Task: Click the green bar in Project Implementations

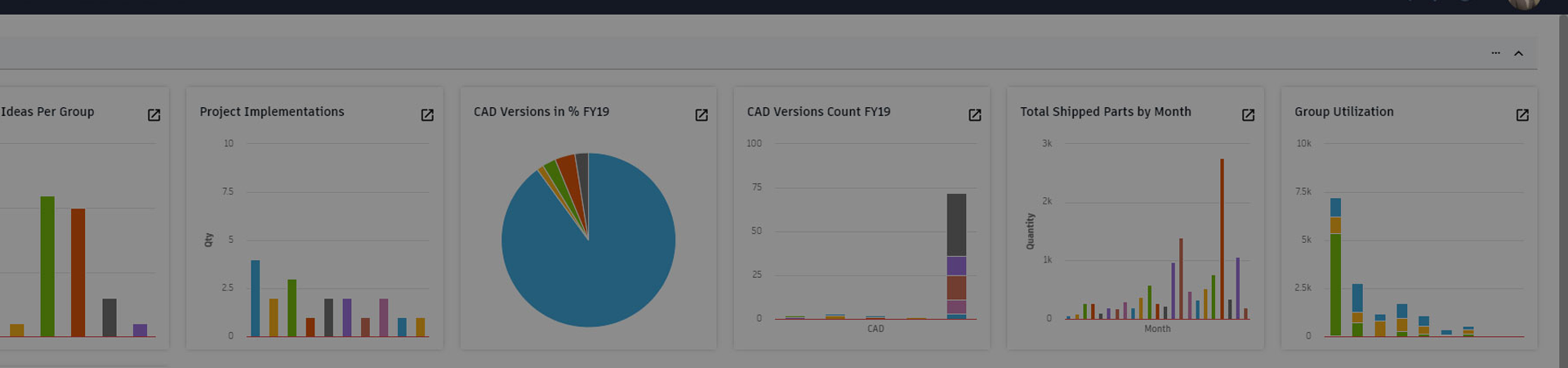Action: [292, 308]
